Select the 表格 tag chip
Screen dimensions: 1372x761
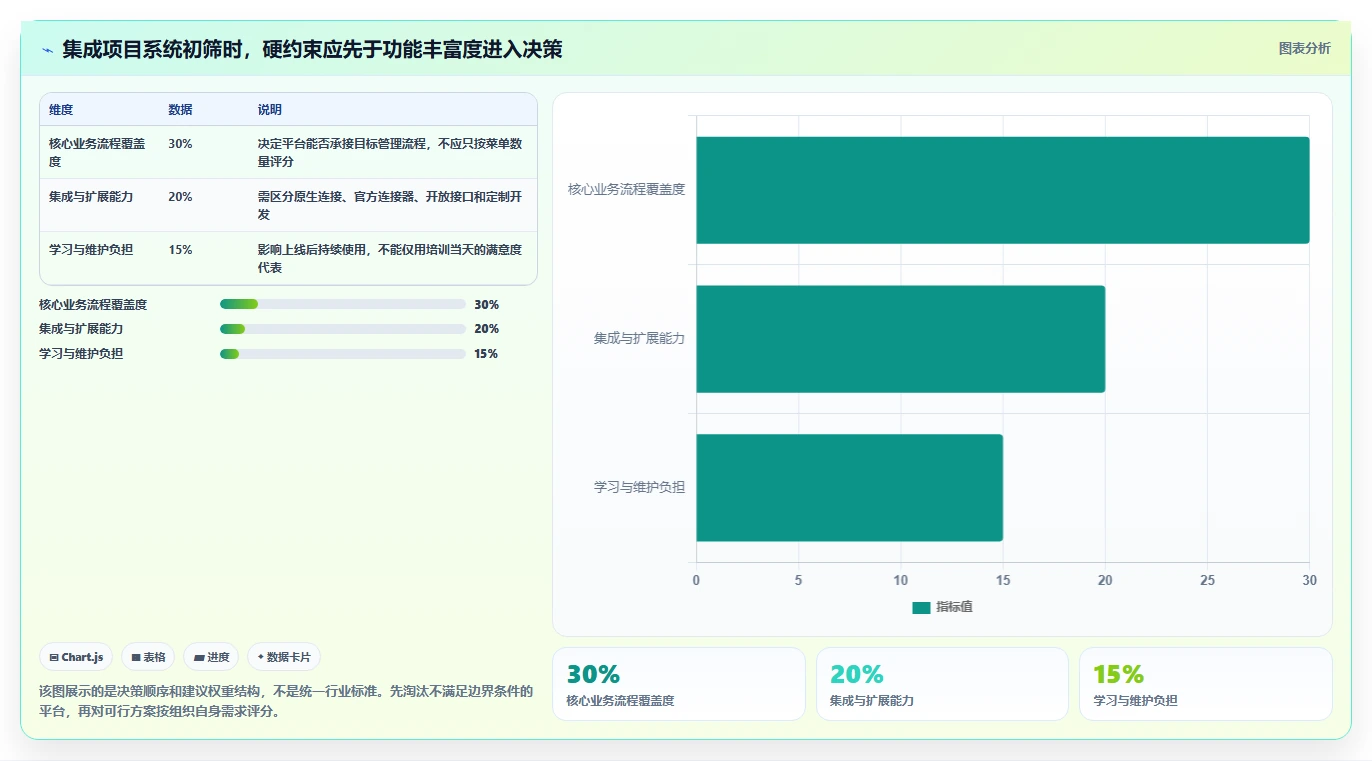click(x=148, y=657)
